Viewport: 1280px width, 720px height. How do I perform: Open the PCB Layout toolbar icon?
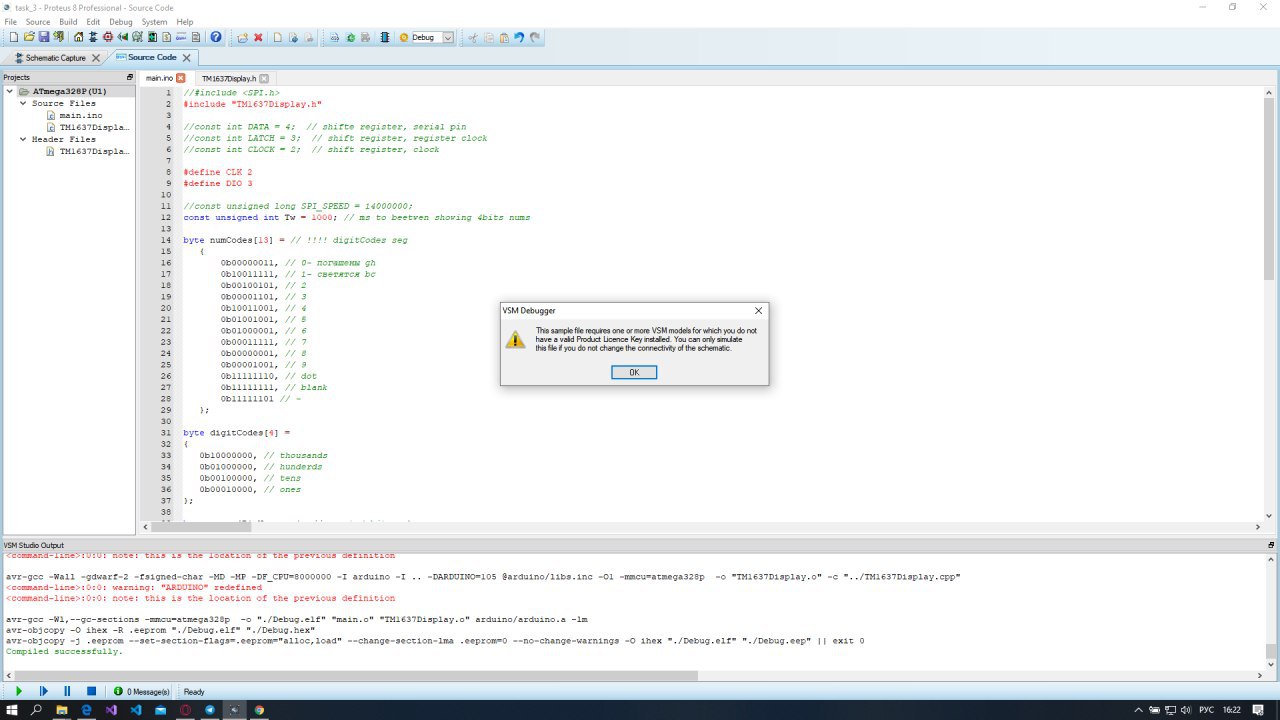(x=108, y=37)
